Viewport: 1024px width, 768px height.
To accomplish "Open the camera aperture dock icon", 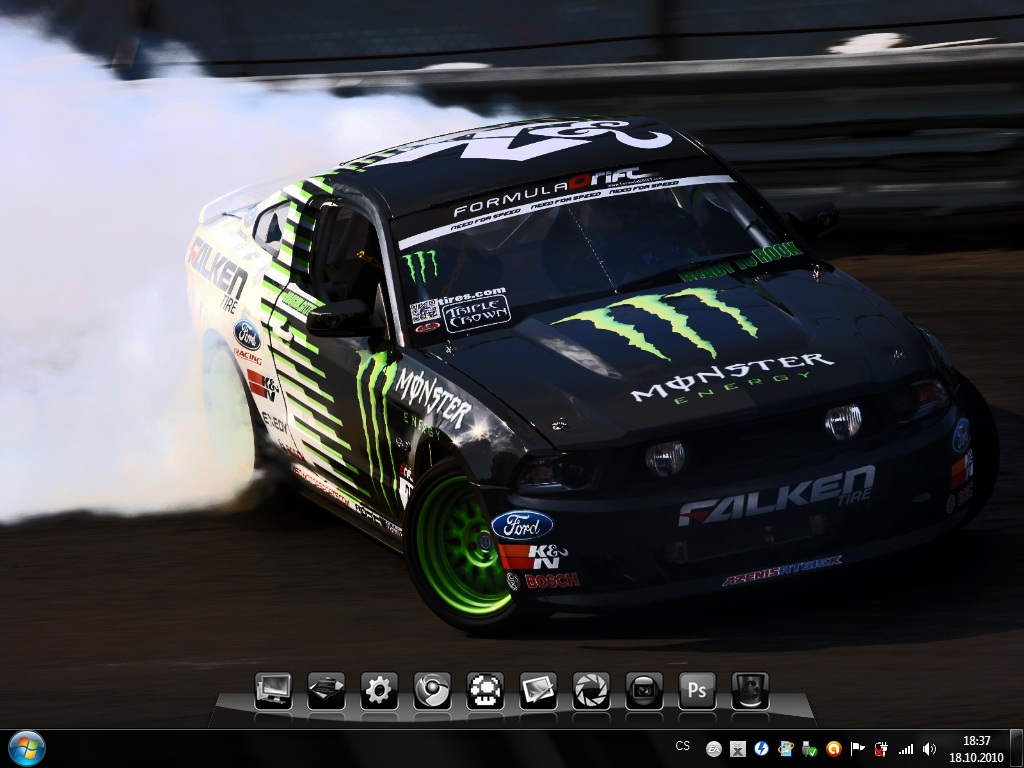I will [591, 691].
